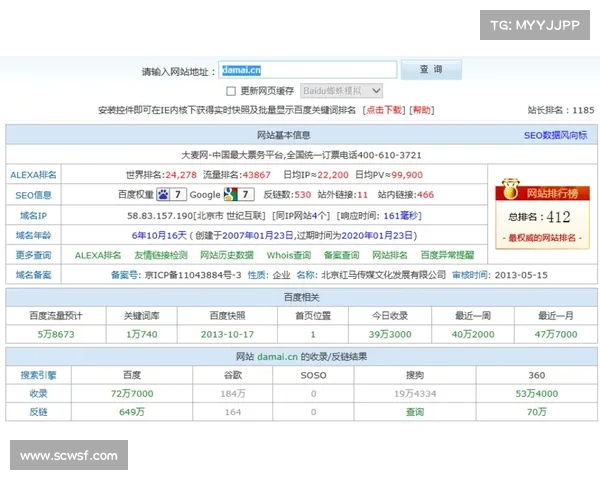The width and height of the screenshot is (600, 480).
Task: Click 360 backlinks 70万
Action: (x=537, y=412)
